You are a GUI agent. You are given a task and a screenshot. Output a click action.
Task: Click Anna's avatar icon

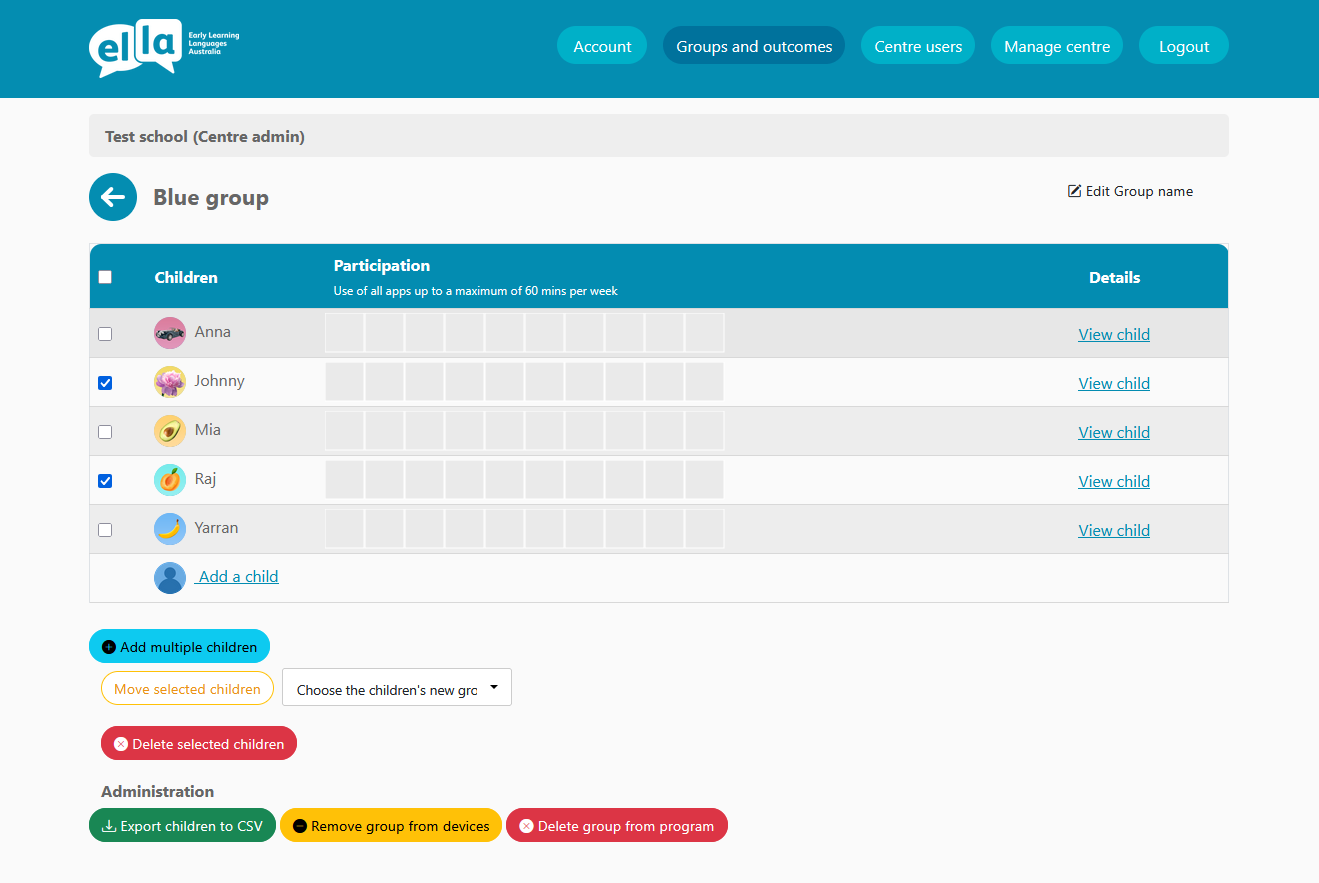point(170,333)
